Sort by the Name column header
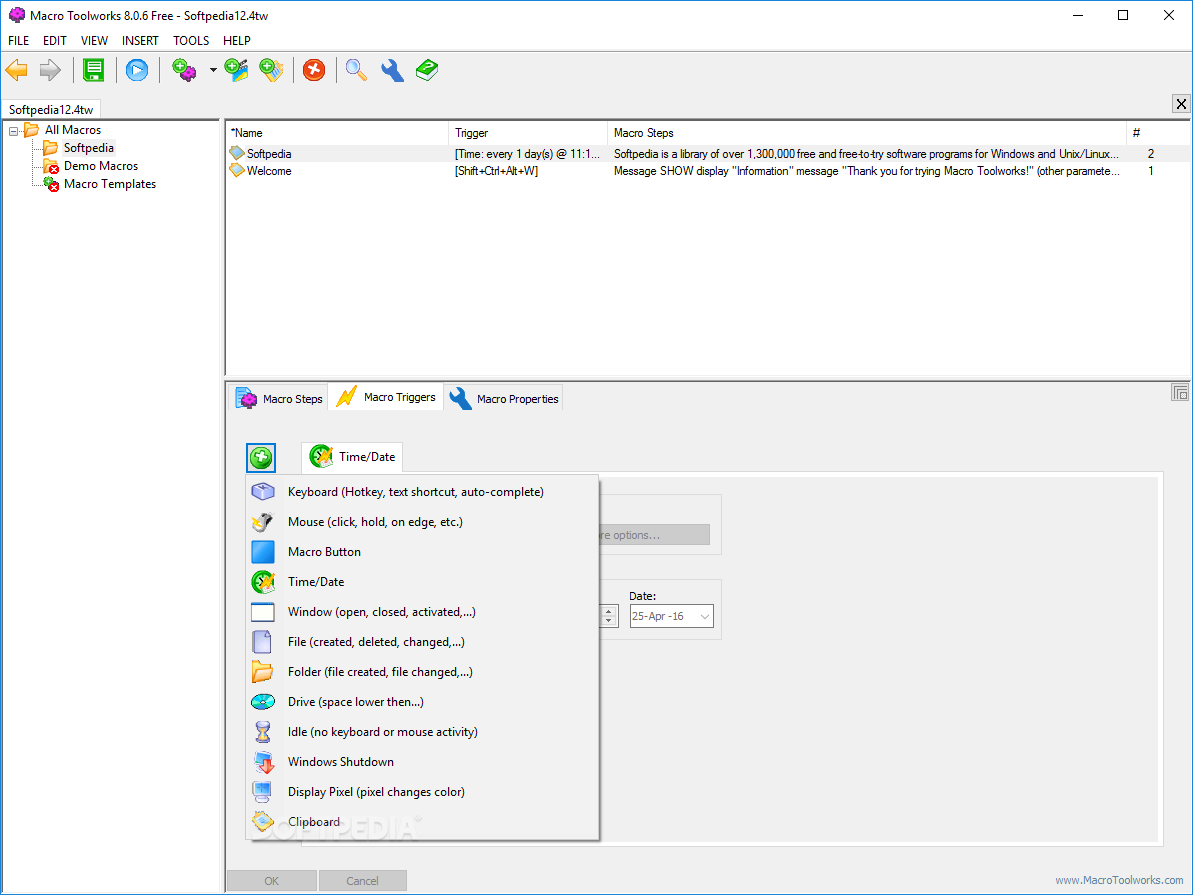Screen dimensions: 1193x895 337,132
